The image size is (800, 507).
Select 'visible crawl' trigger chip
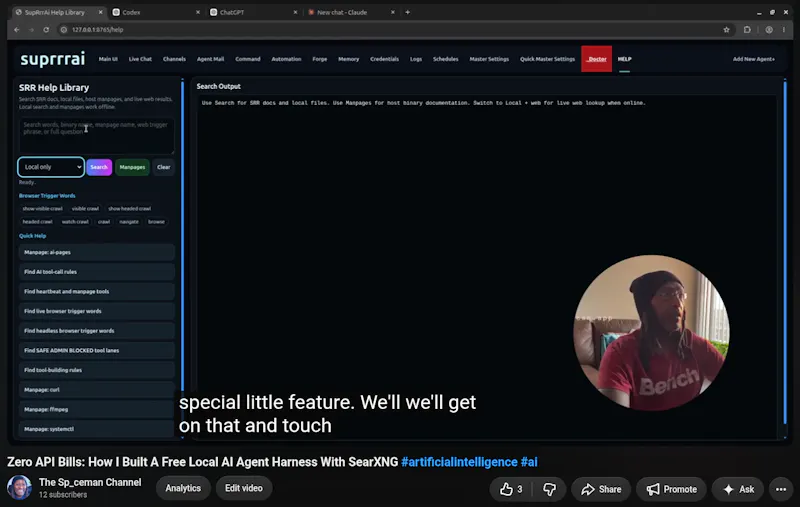[x=85, y=209]
